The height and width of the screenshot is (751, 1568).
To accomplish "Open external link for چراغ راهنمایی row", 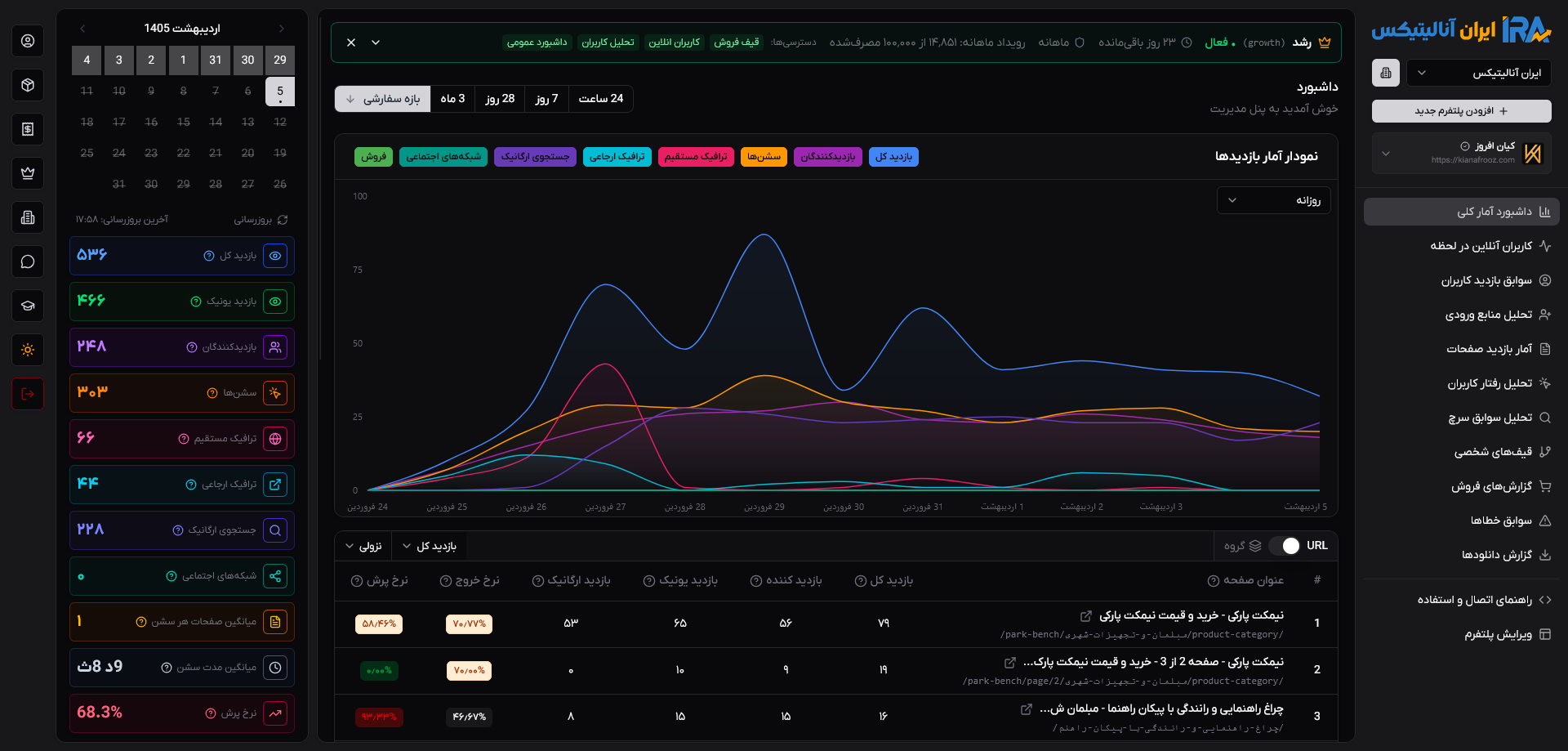I will click(1026, 709).
